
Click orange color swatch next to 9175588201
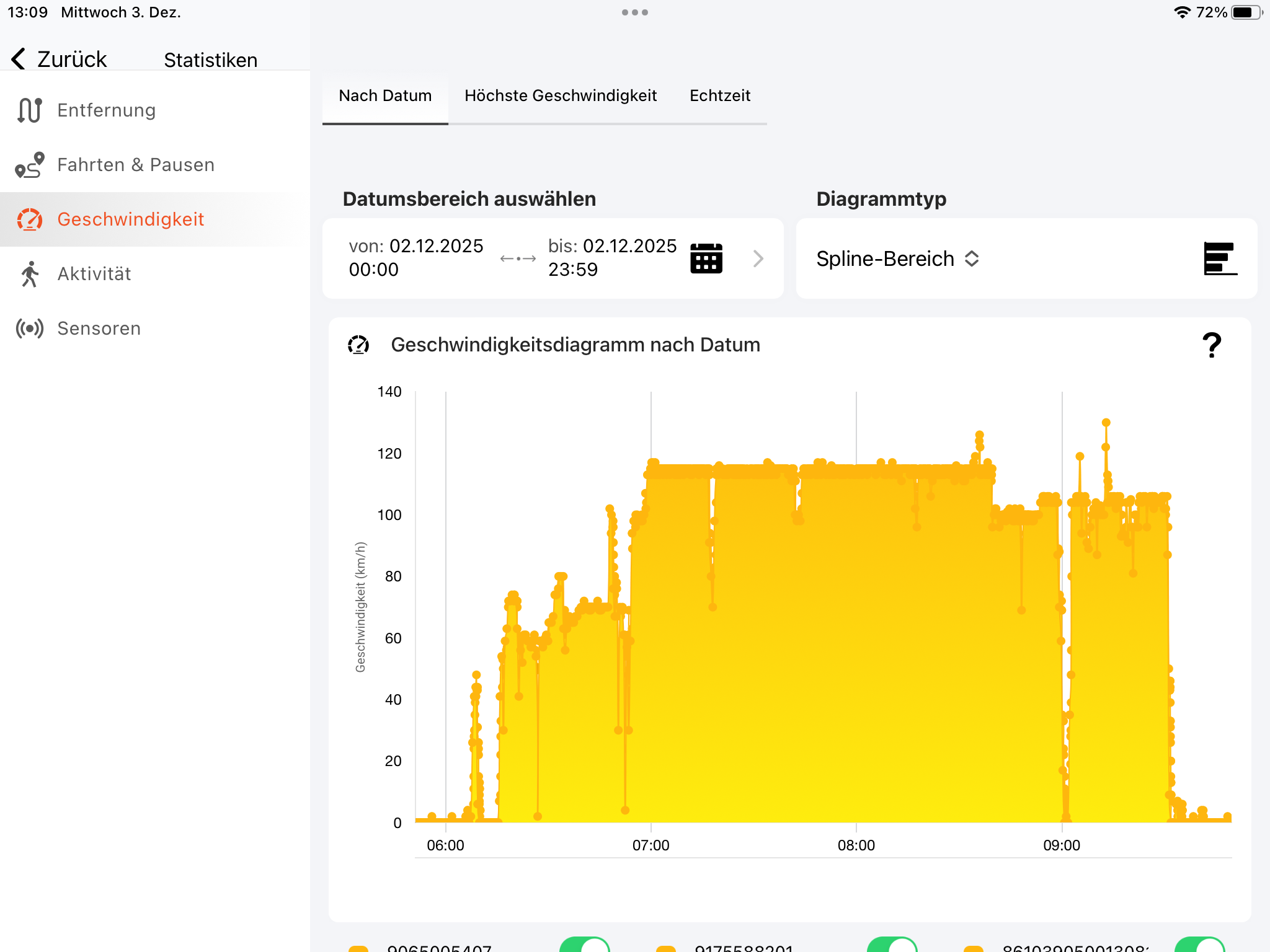665,948
